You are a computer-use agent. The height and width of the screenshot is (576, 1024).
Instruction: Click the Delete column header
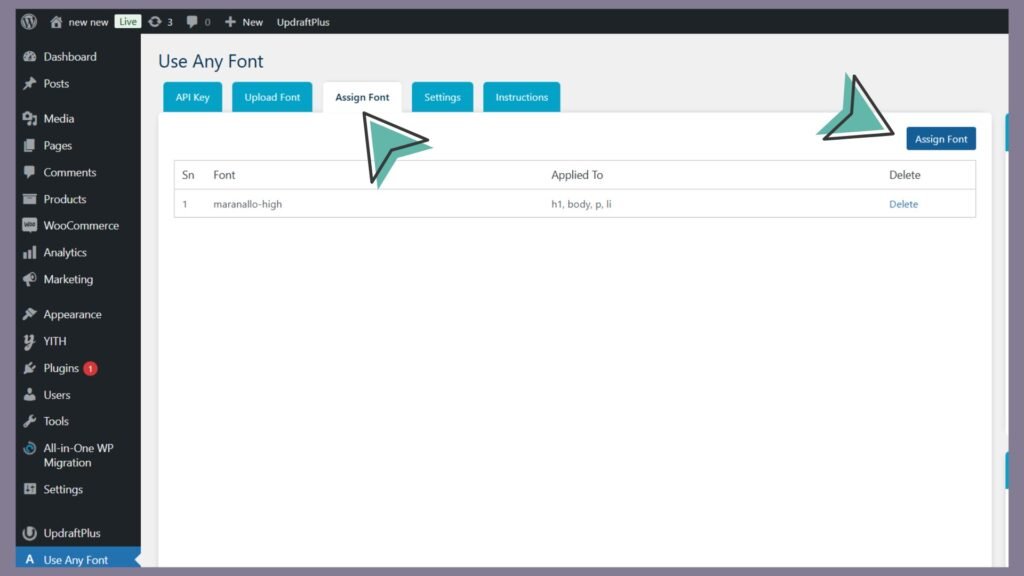pyautogui.click(x=904, y=175)
